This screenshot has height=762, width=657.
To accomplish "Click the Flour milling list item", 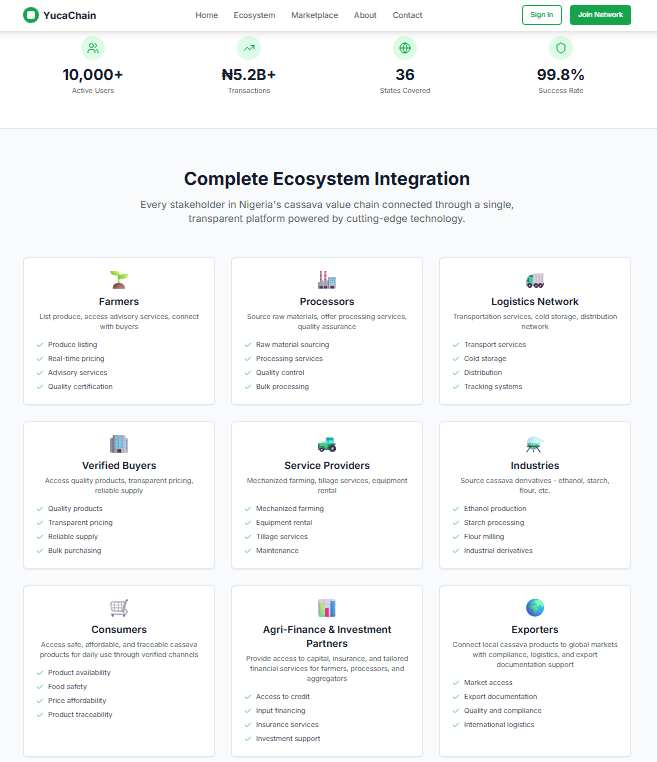I will (484, 537).
